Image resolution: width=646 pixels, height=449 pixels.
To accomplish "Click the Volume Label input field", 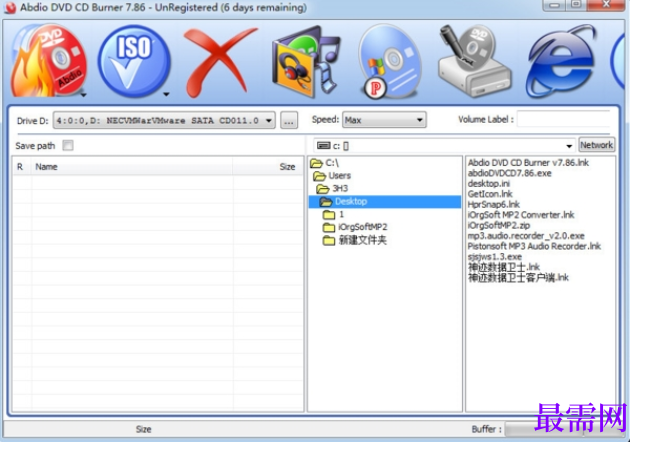I will click(564, 119).
